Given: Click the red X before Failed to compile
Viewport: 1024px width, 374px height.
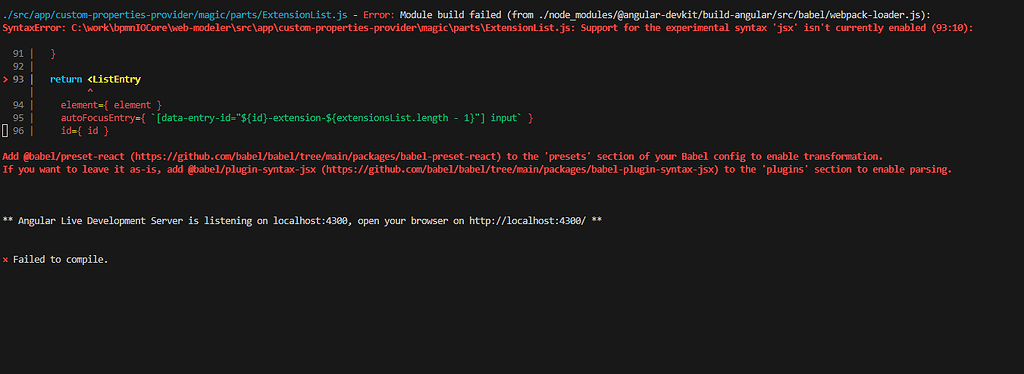Looking at the screenshot, I should tap(5, 260).
